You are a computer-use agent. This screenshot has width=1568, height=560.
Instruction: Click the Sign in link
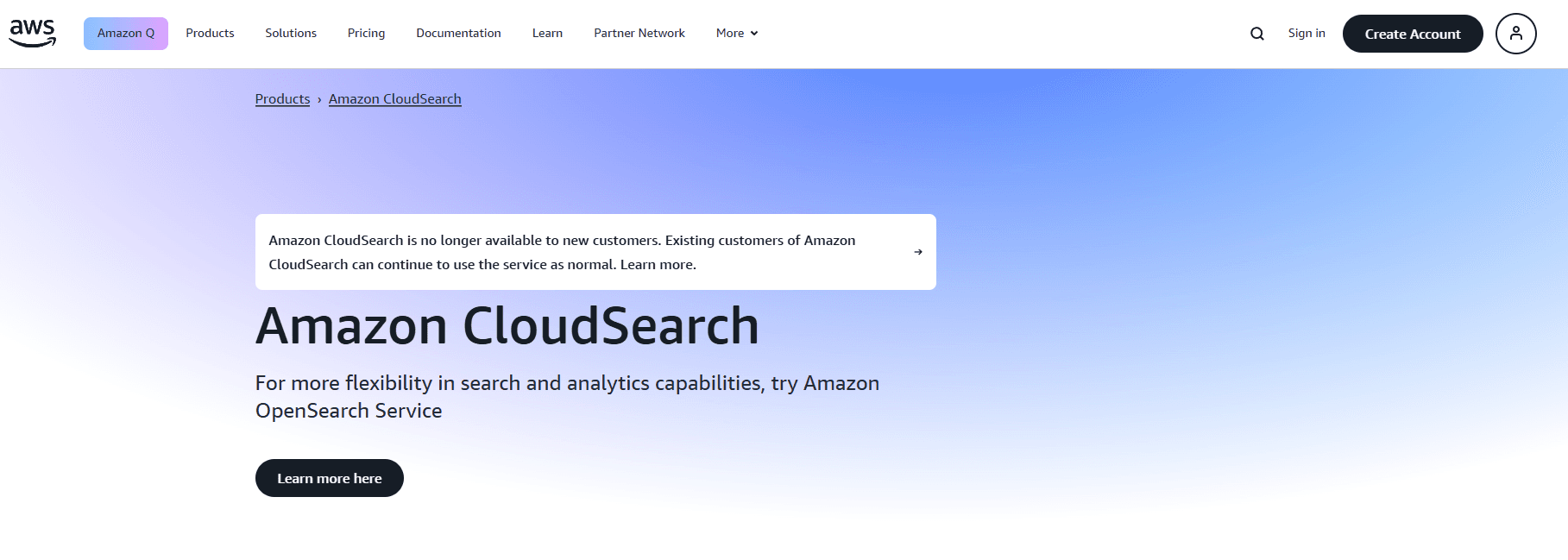(1307, 34)
